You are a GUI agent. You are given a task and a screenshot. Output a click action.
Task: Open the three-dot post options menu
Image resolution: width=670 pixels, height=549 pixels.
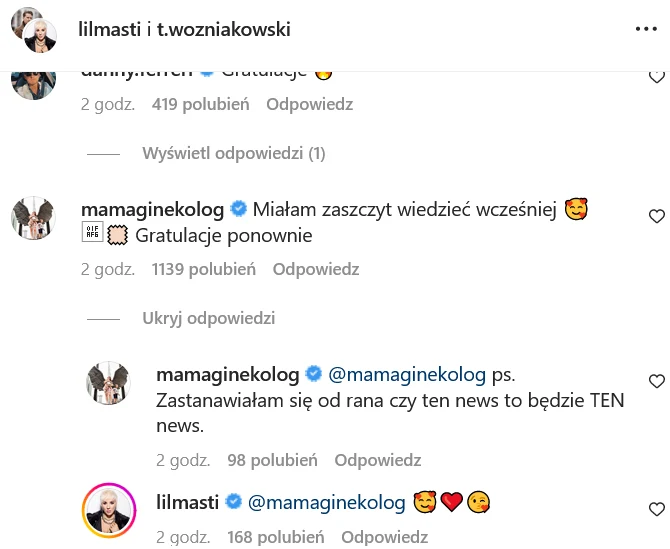point(646,29)
